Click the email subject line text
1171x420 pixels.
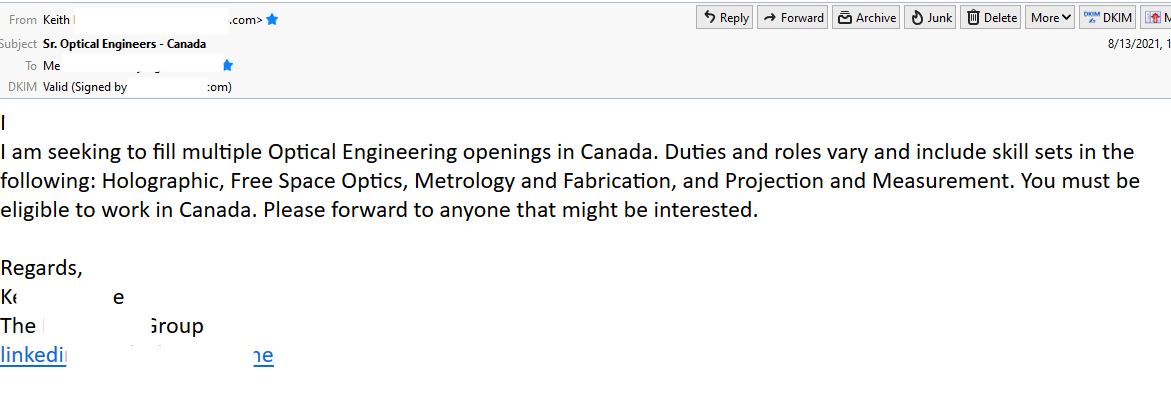(x=125, y=44)
